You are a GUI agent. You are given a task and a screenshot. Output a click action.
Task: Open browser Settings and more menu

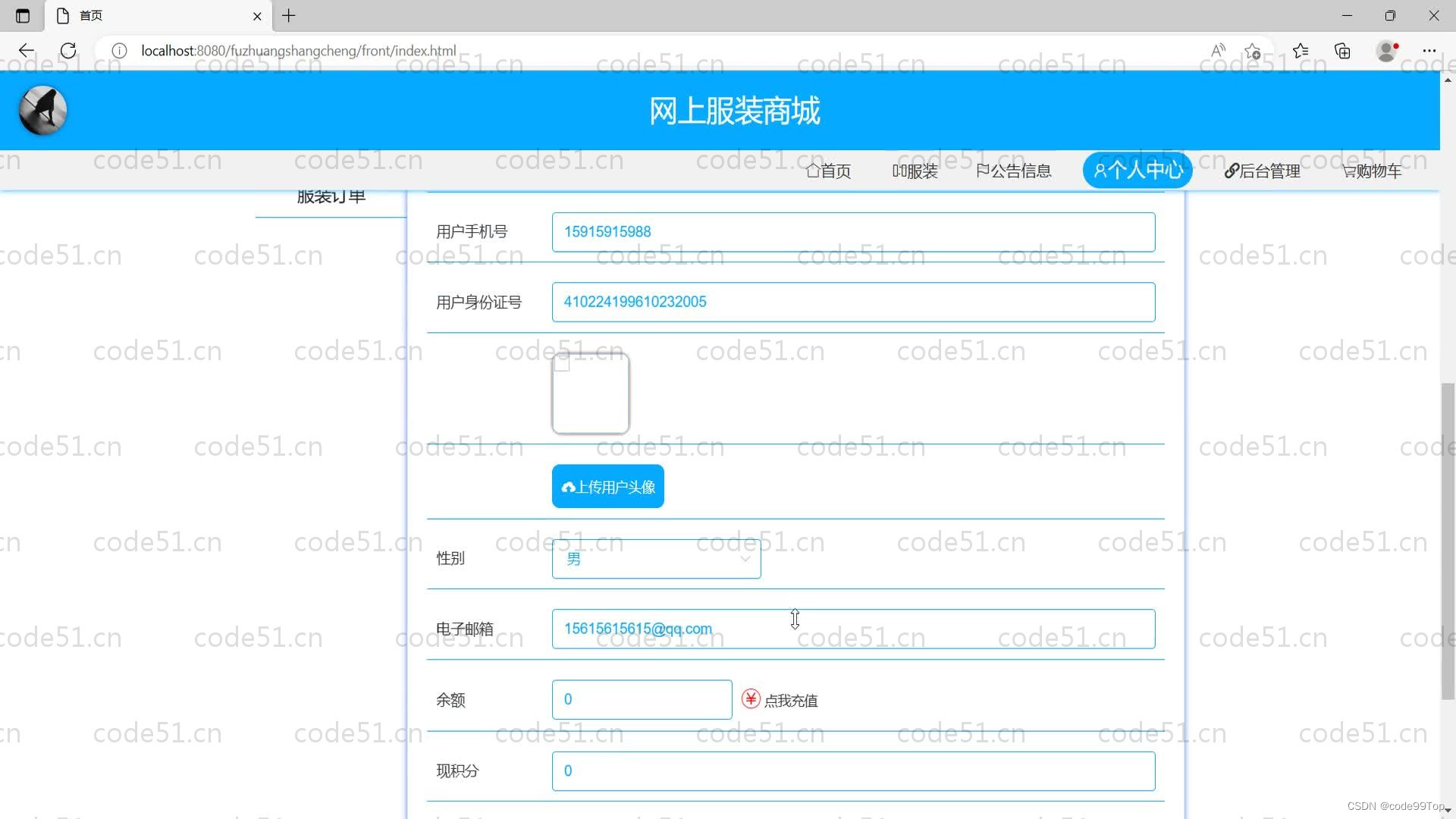(x=1429, y=51)
